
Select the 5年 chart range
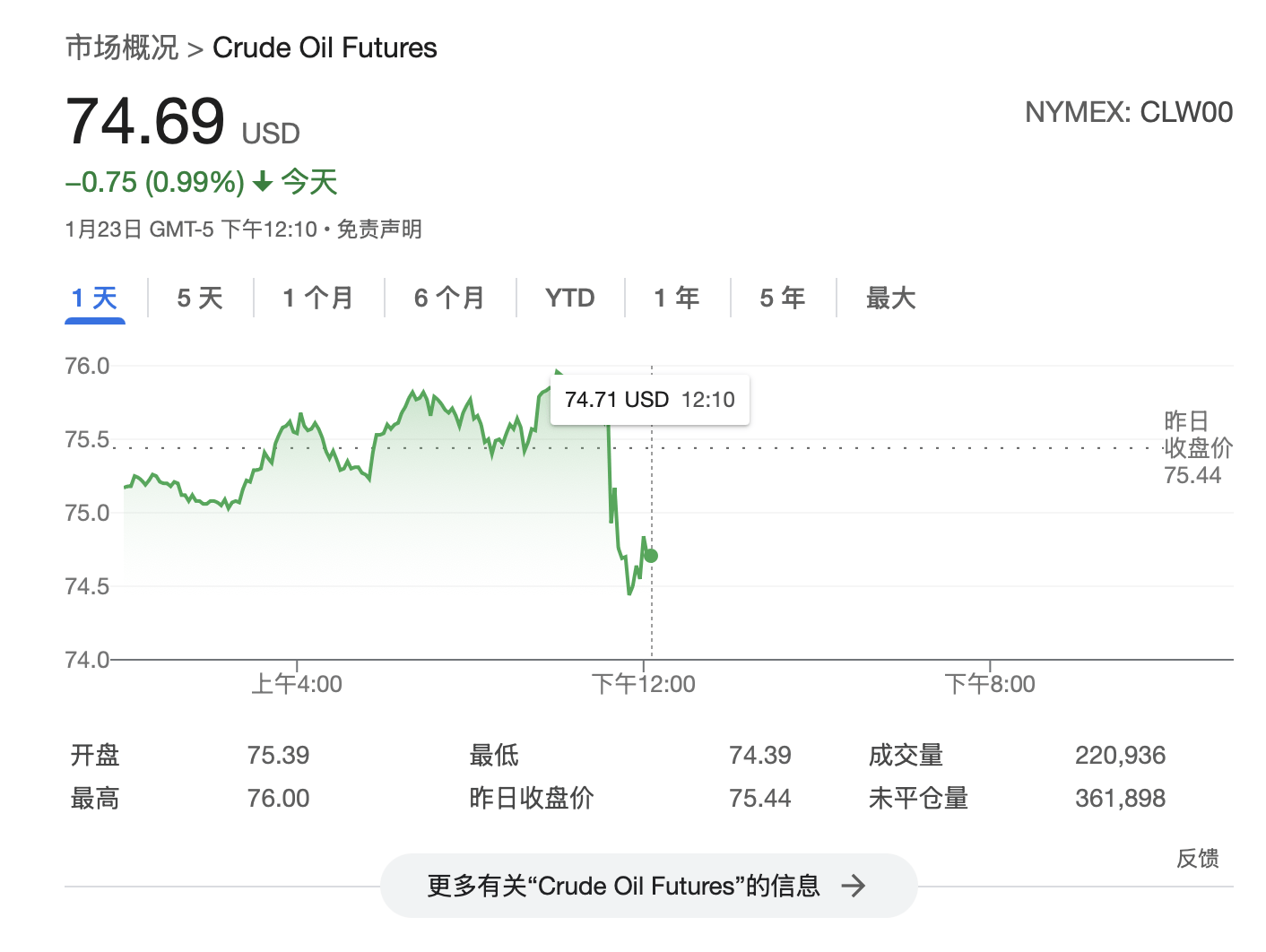pyautogui.click(x=782, y=298)
